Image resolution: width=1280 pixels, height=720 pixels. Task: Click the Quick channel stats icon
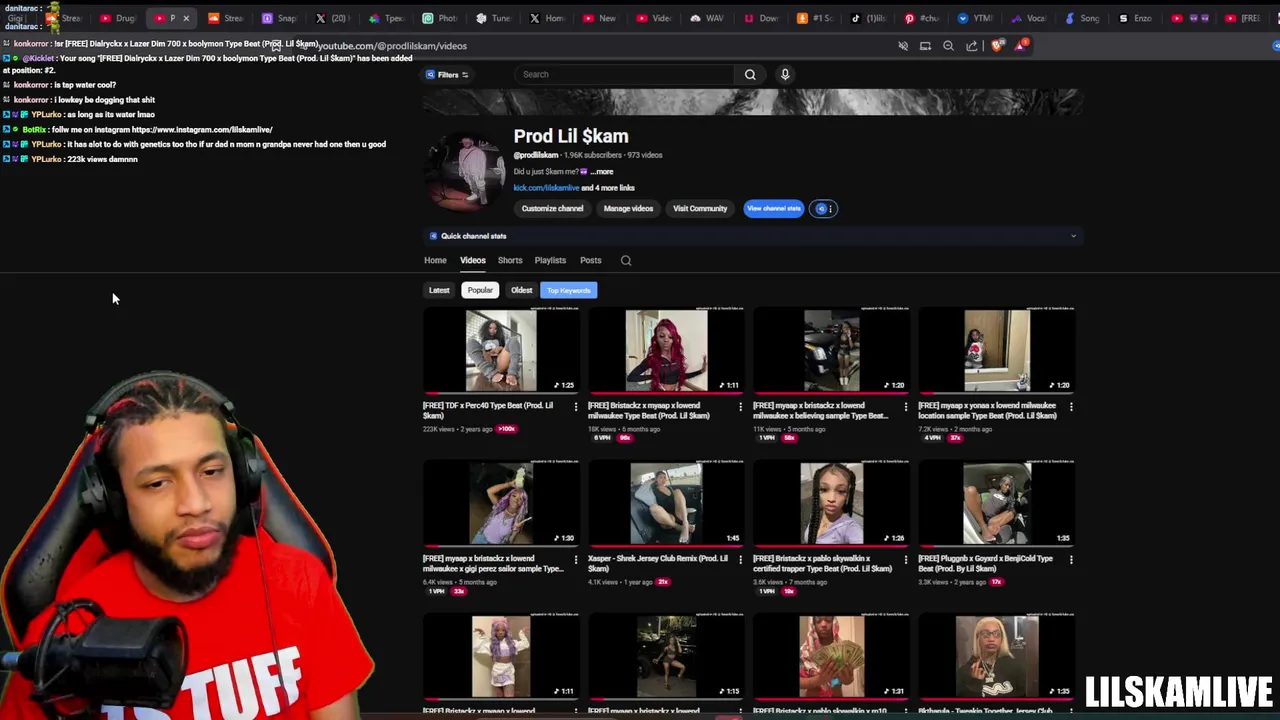[x=433, y=236]
